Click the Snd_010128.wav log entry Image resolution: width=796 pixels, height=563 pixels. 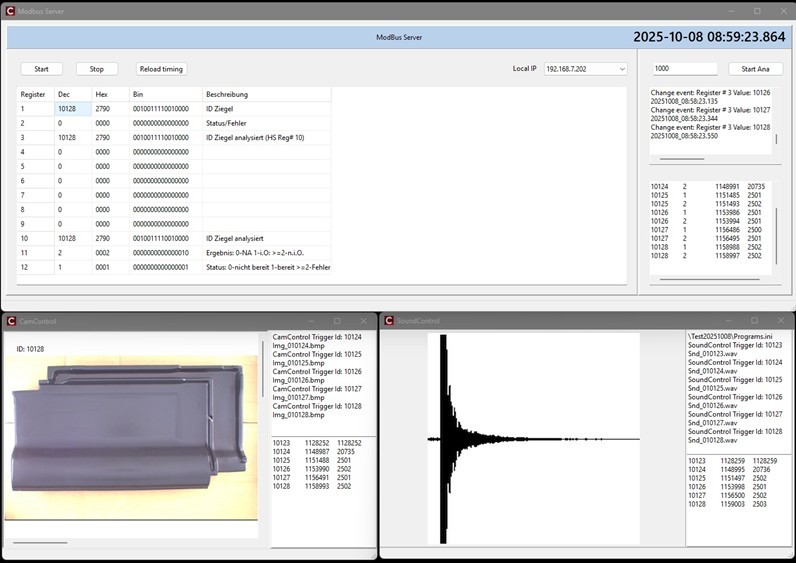[712, 440]
